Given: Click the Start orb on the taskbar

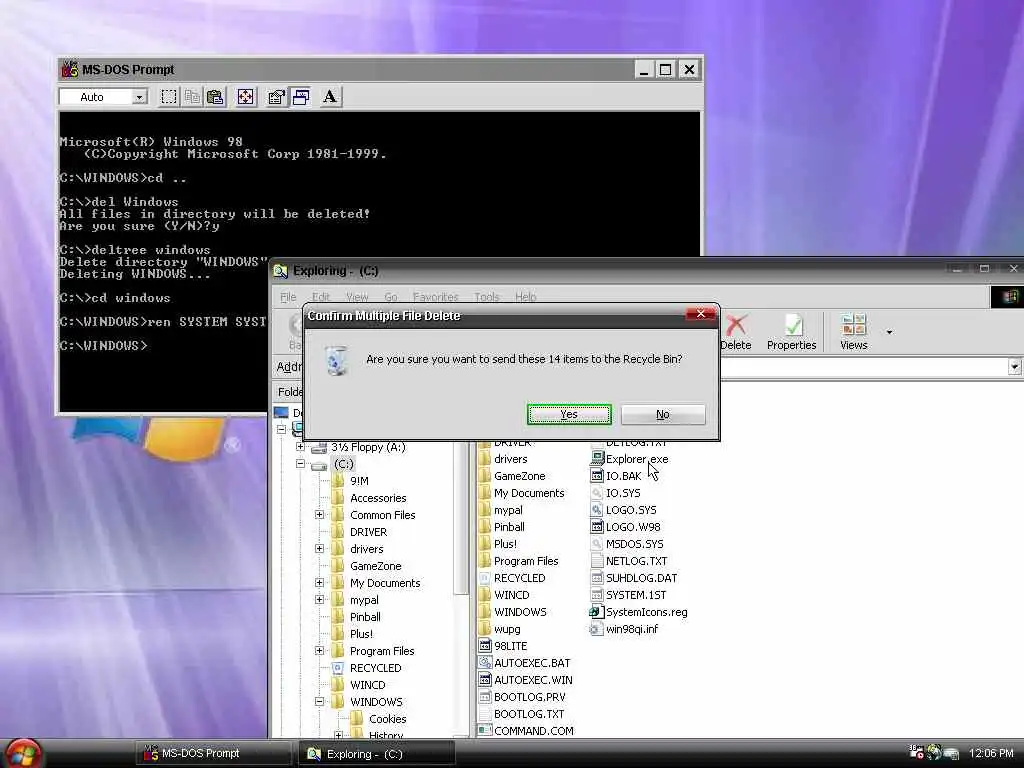Looking at the screenshot, I should point(24,754).
